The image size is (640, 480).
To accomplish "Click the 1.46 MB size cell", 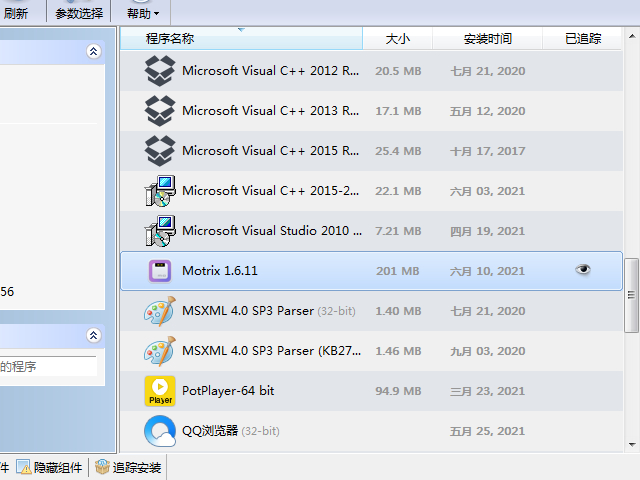I will [x=398, y=351].
